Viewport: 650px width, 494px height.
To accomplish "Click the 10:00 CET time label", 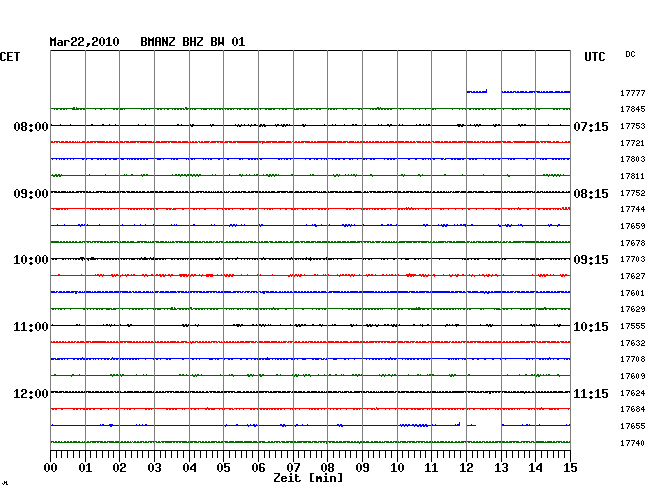I will (x=31, y=260).
